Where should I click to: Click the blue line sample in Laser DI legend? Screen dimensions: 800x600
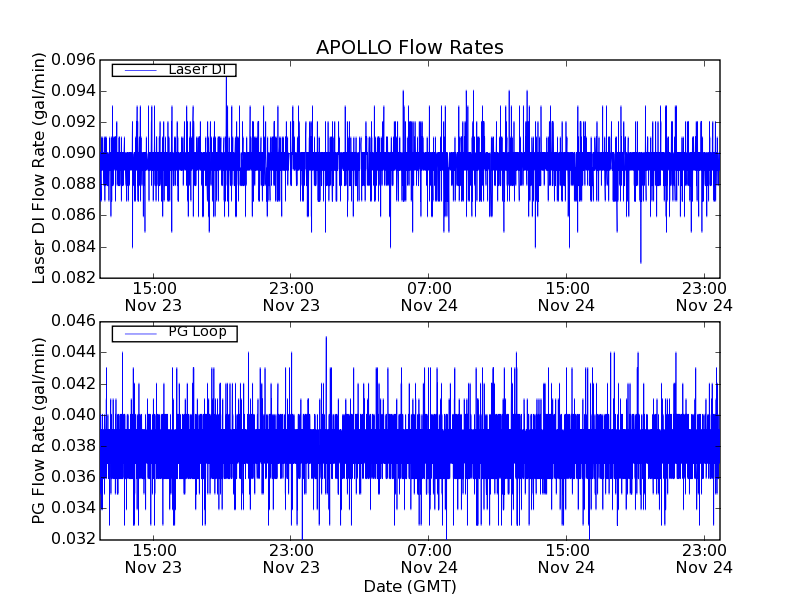(x=138, y=70)
